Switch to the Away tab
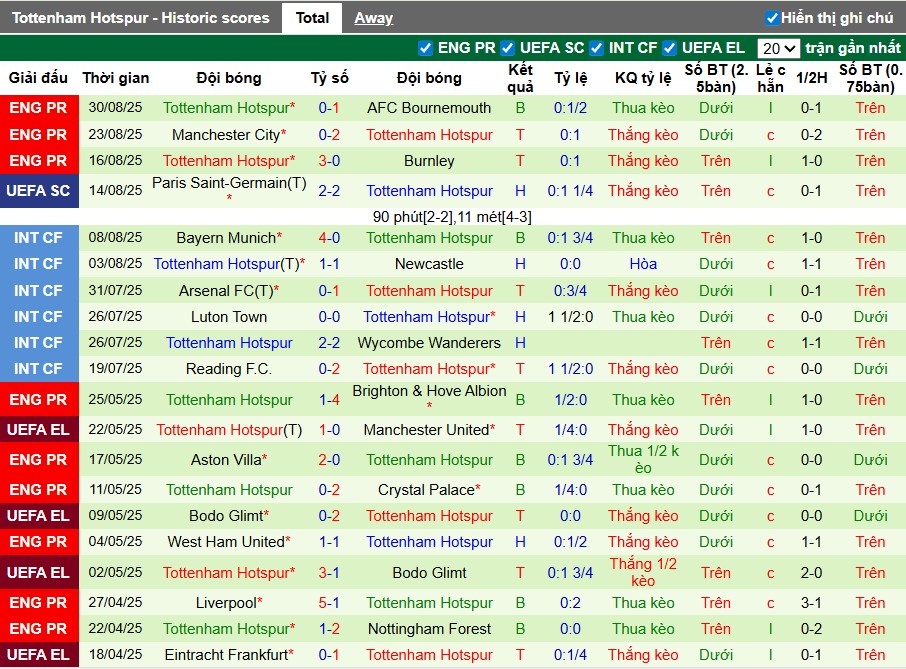This screenshot has width=906, height=669. [x=373, y=18]
